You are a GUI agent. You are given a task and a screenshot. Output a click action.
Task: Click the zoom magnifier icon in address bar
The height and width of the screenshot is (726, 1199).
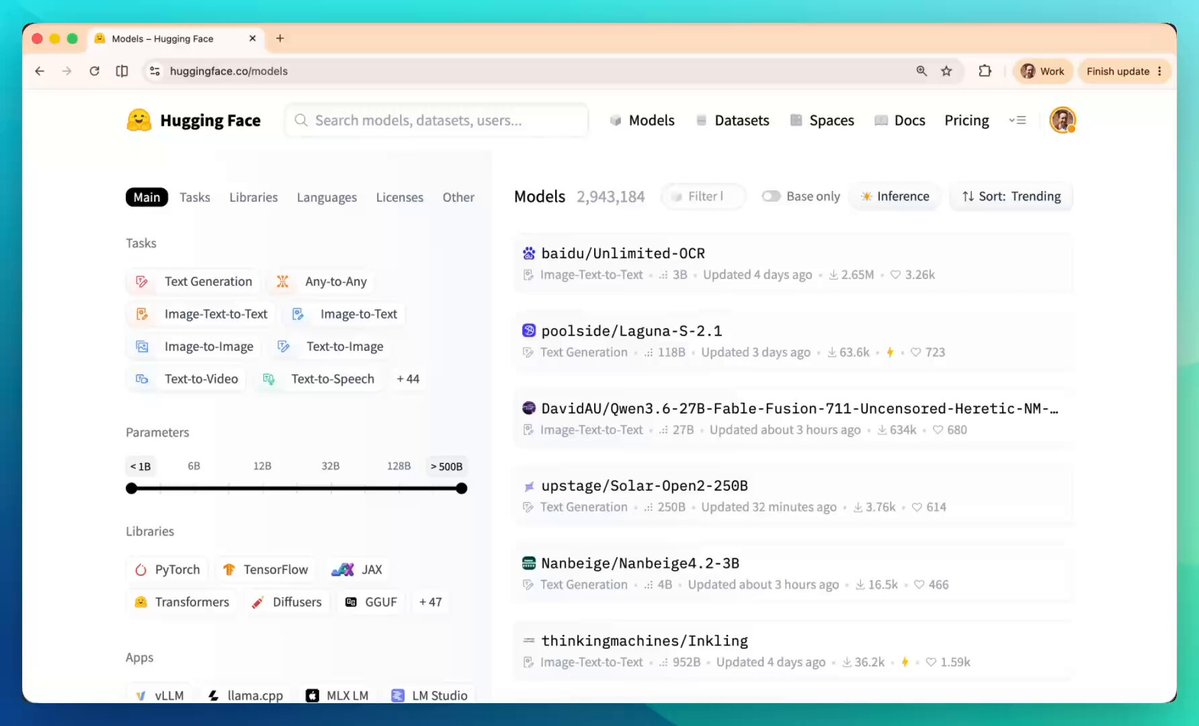pos(921,71)
